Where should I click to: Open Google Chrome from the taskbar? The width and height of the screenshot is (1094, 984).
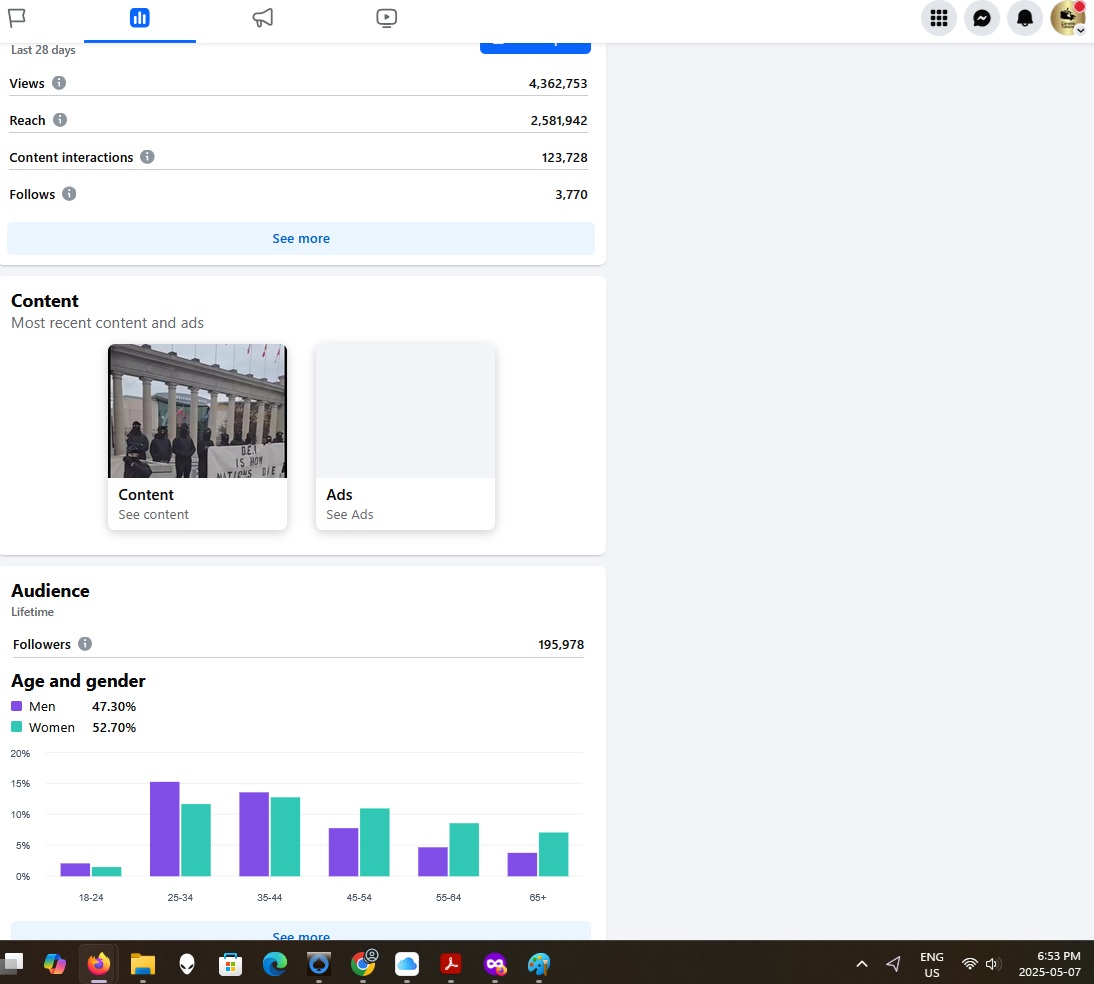363,964
